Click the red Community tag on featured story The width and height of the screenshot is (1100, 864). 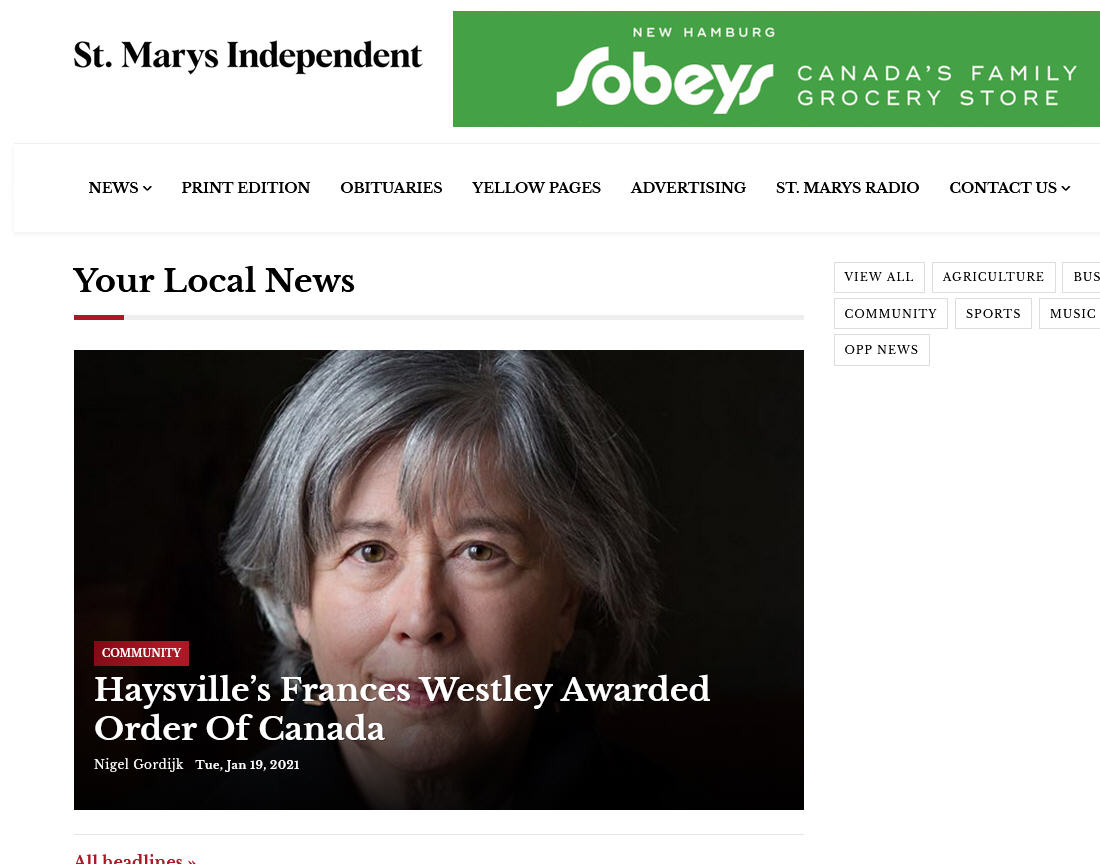141,653
